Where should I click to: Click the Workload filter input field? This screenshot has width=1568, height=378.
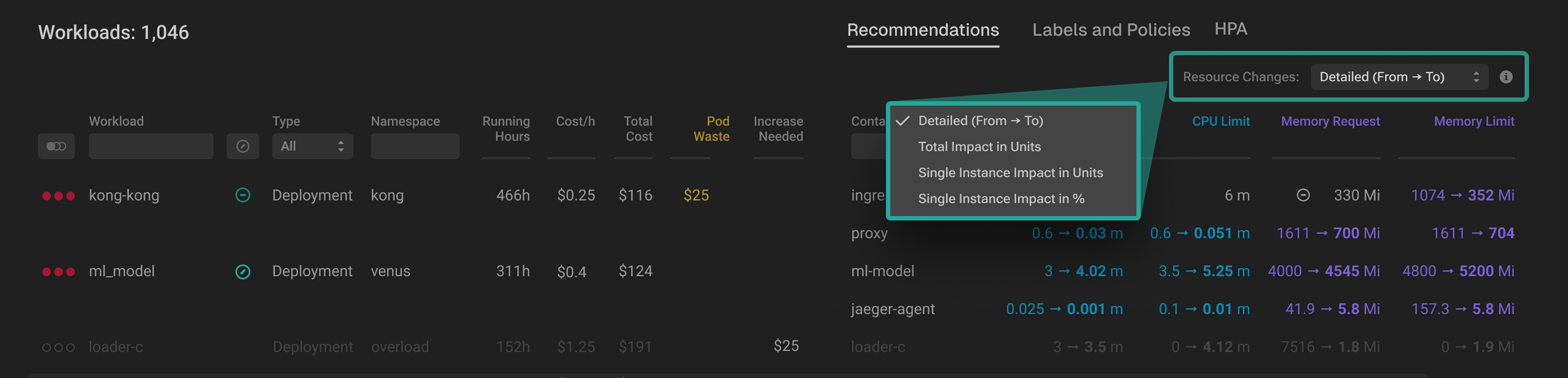pos(150,146)
